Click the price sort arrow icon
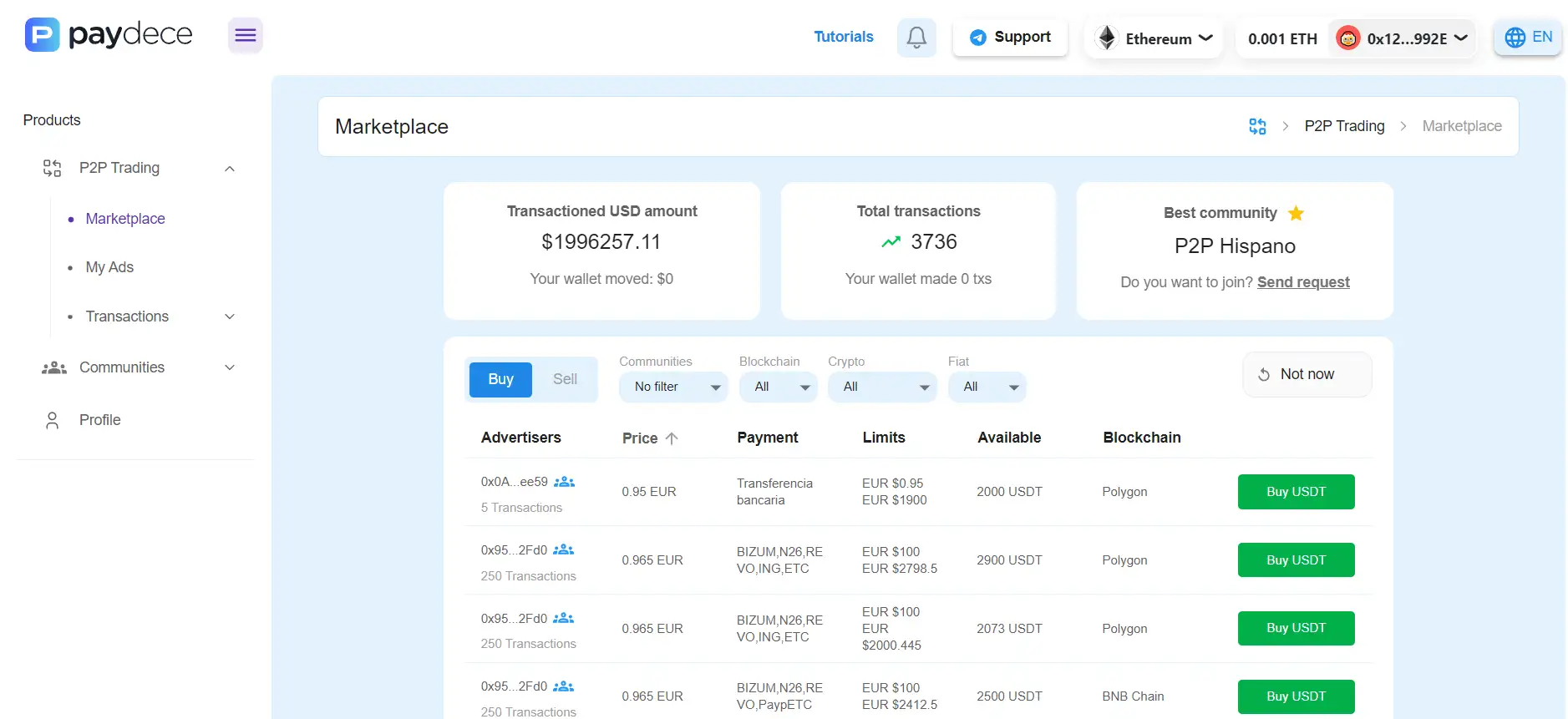Image resolution: width=1568 pixels, height=719 pixels. click(x=672, y=438)
